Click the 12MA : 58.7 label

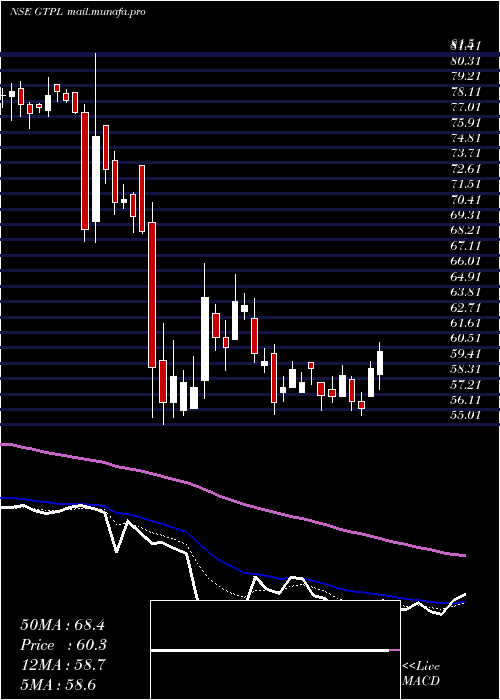(x=62, y=665)
